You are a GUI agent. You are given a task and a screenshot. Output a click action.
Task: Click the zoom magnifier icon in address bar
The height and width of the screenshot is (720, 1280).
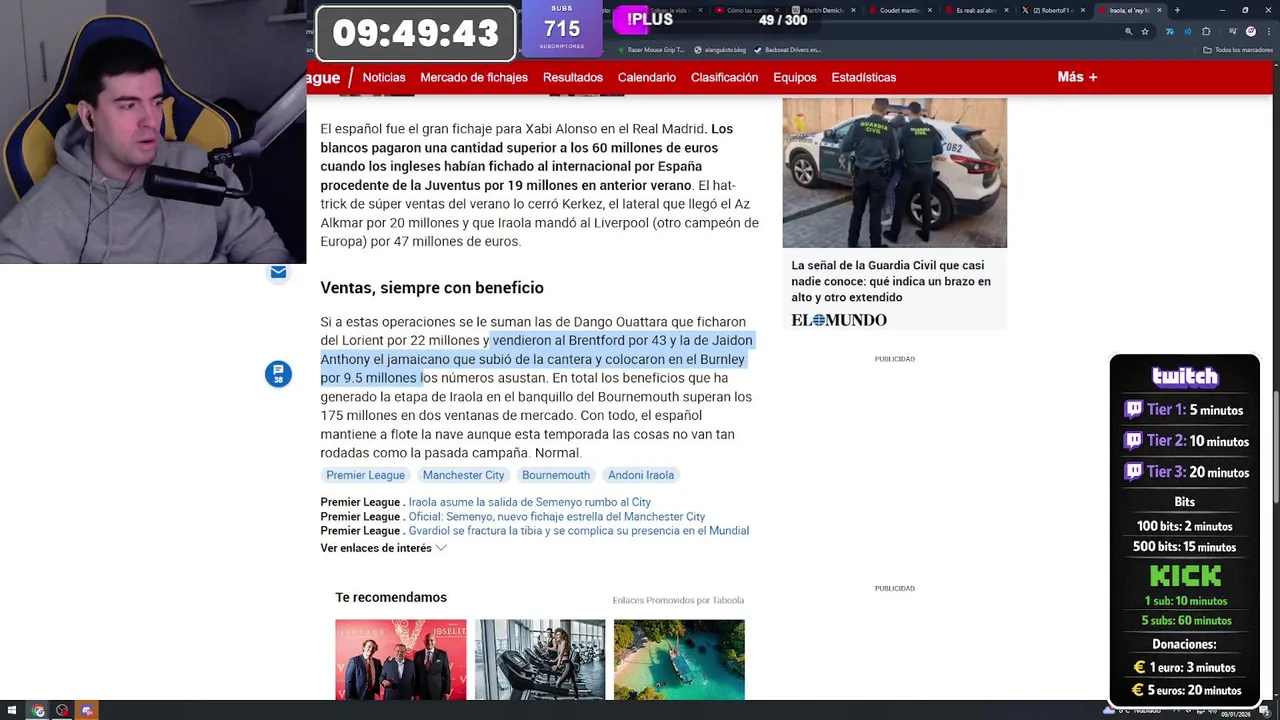pos(1129,31)
